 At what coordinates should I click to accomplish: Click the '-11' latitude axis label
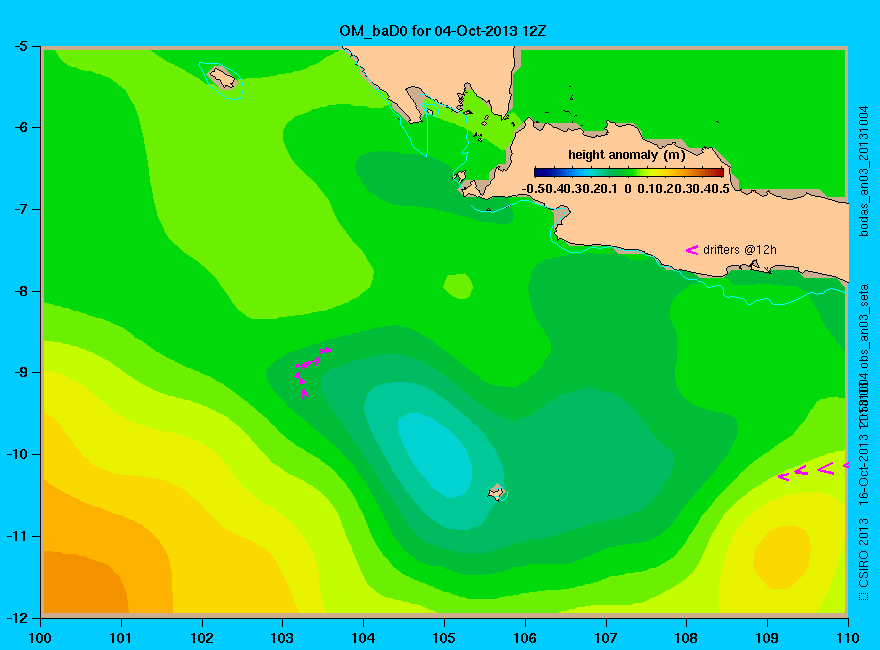(x=16, y=536)
